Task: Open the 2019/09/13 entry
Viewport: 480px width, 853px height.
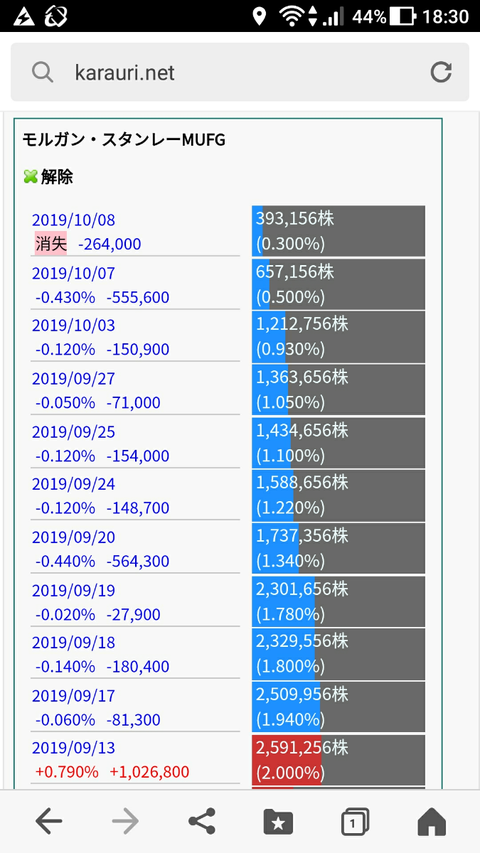Action: (73, 747)
